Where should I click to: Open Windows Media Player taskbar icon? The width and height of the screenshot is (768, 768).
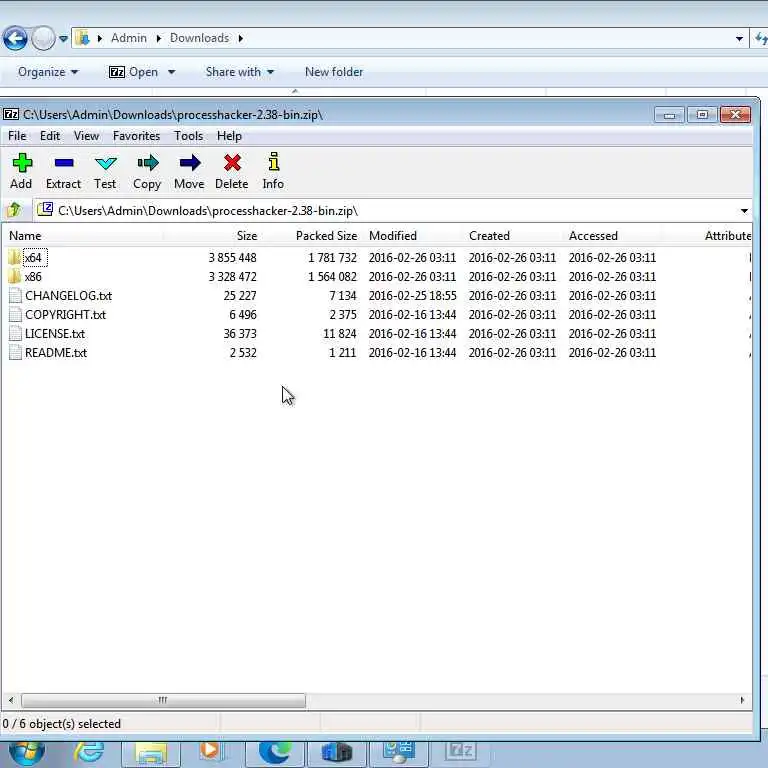[x=211, y=752]
